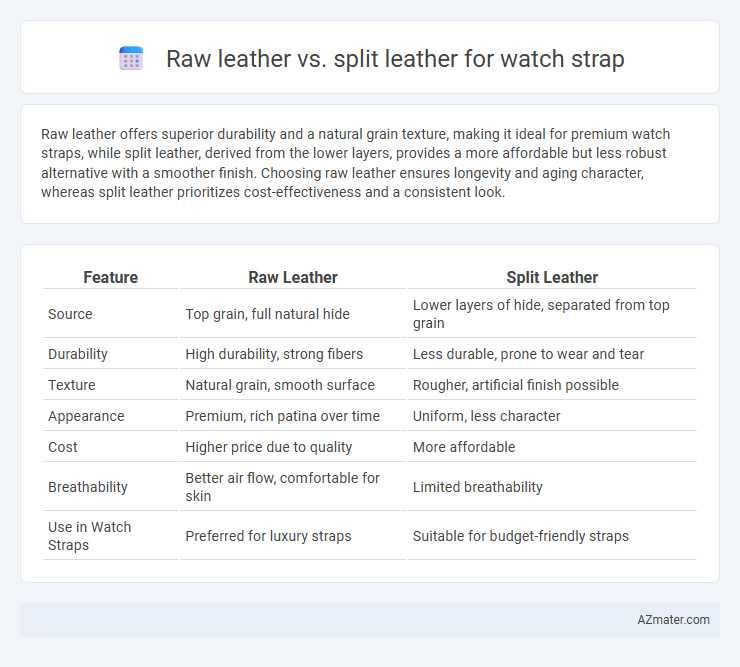Click the 'Source' row label
Viewport: 740px width, 667px height.
click(x=70, y=314)
